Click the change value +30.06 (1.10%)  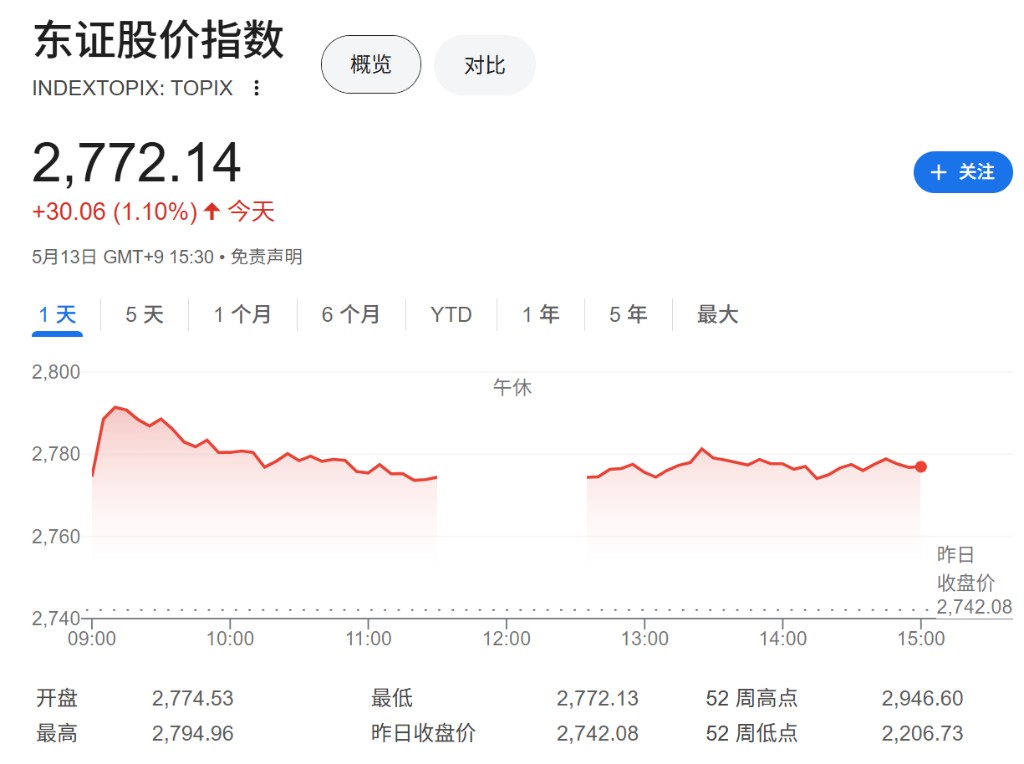click(x=115, y=212)
